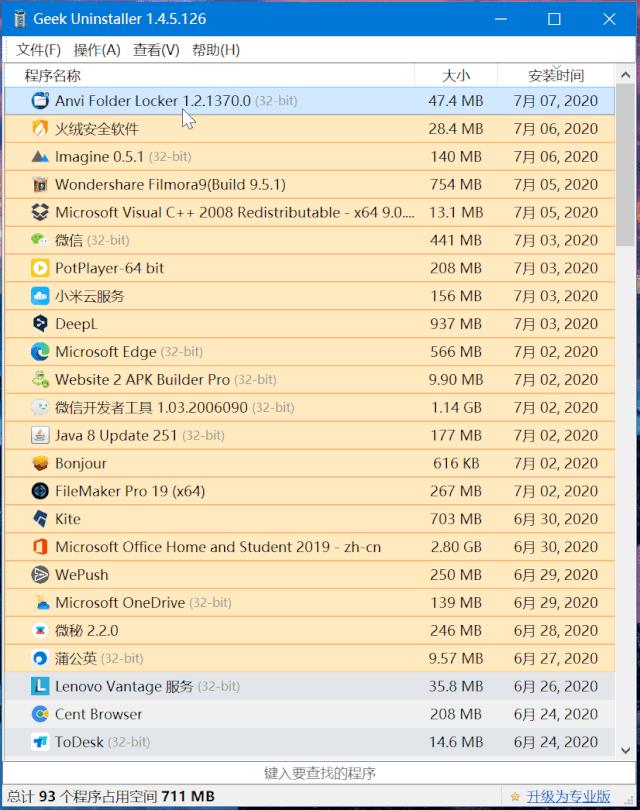Select the 'Bonjour' program name

(81, 463)
